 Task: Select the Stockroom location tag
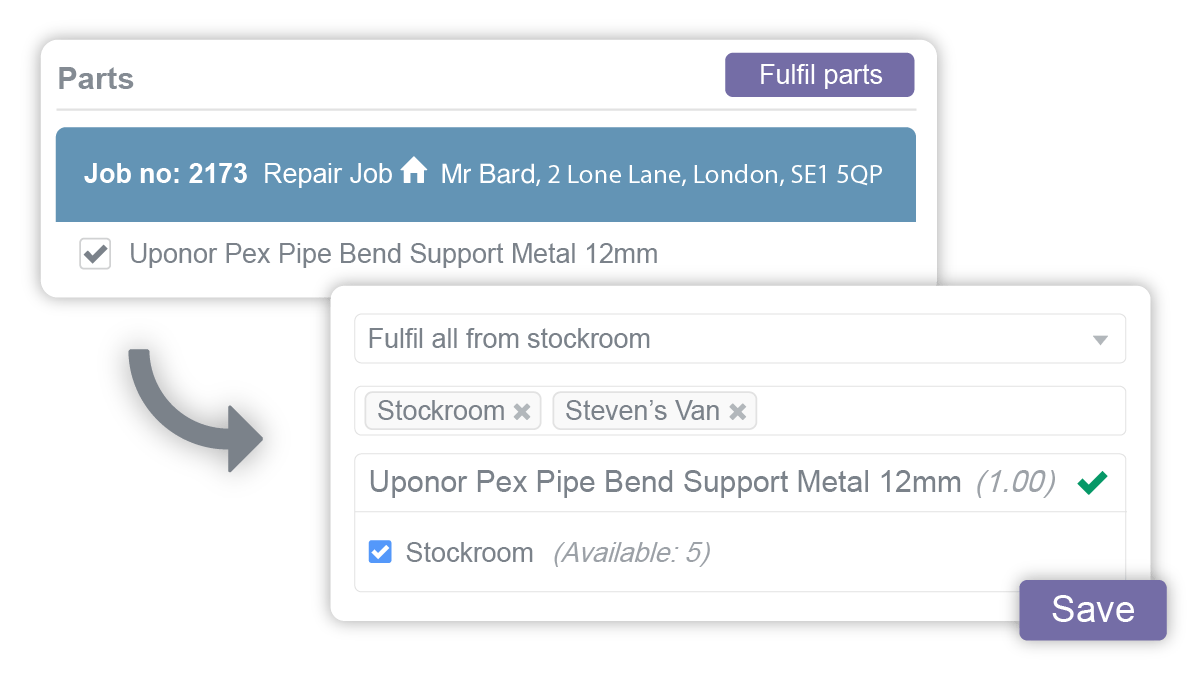point(441,411)
